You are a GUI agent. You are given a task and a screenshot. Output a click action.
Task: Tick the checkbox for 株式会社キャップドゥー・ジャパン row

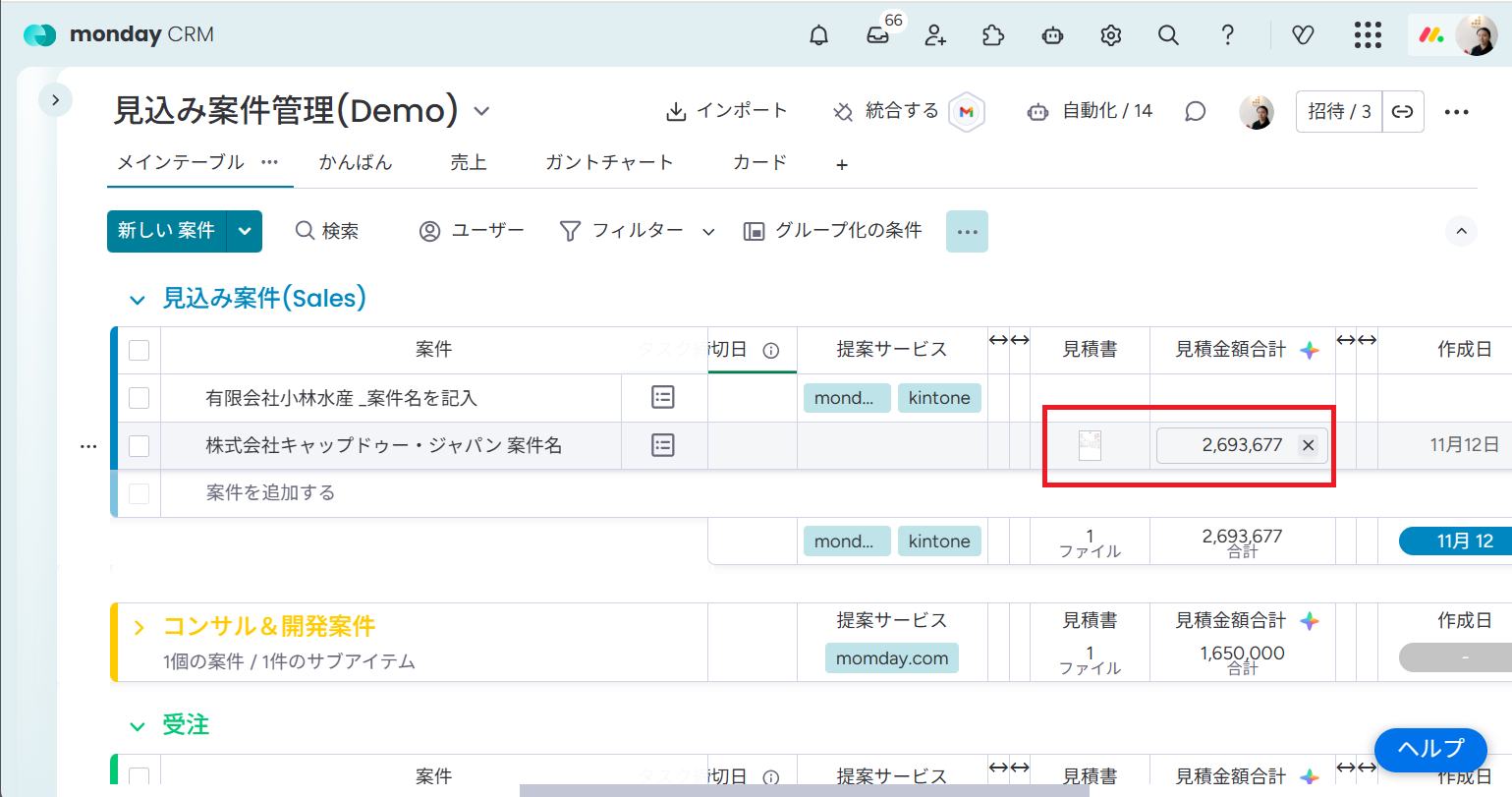(140, 446)
